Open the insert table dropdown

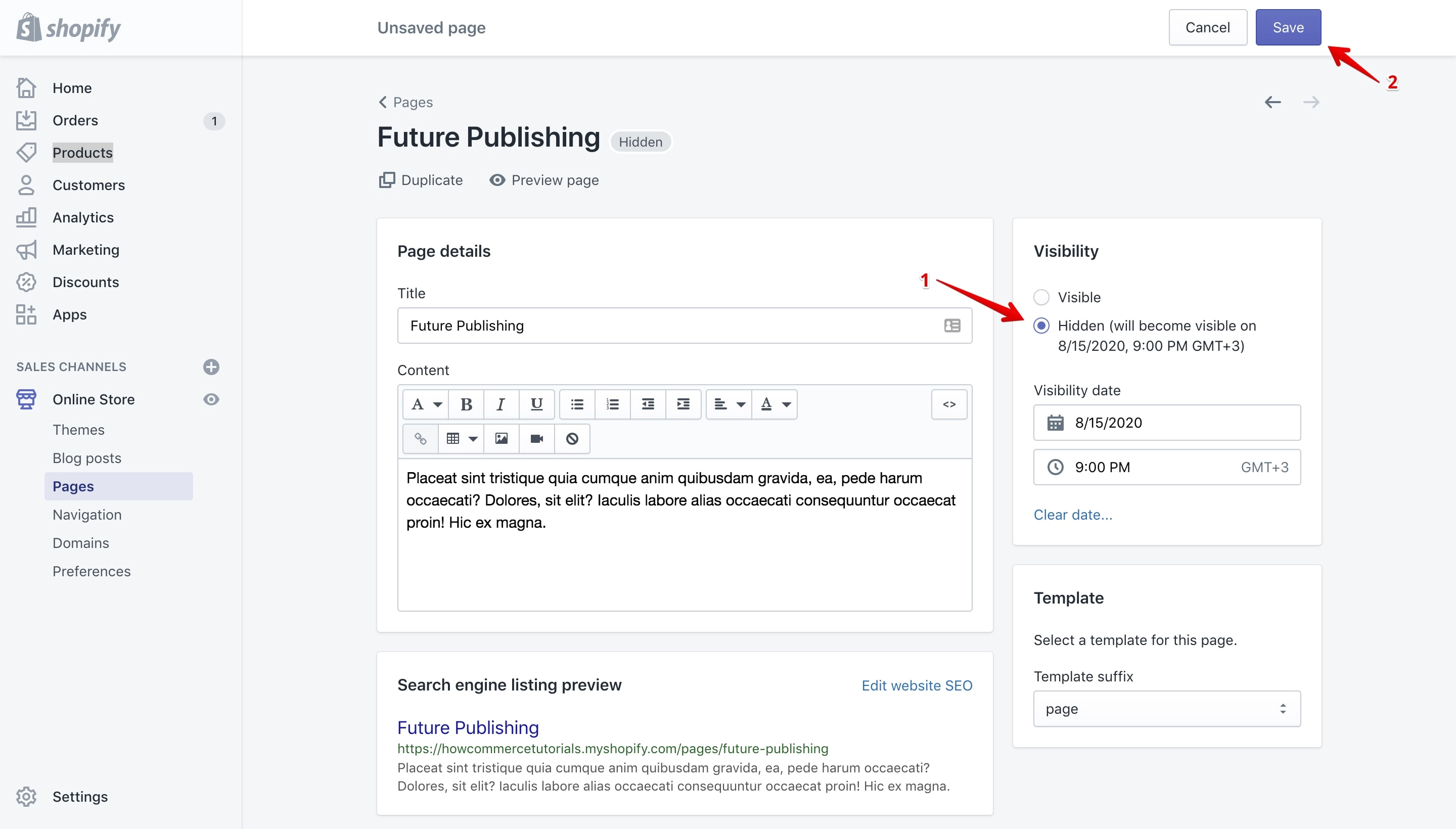[461, 438]
